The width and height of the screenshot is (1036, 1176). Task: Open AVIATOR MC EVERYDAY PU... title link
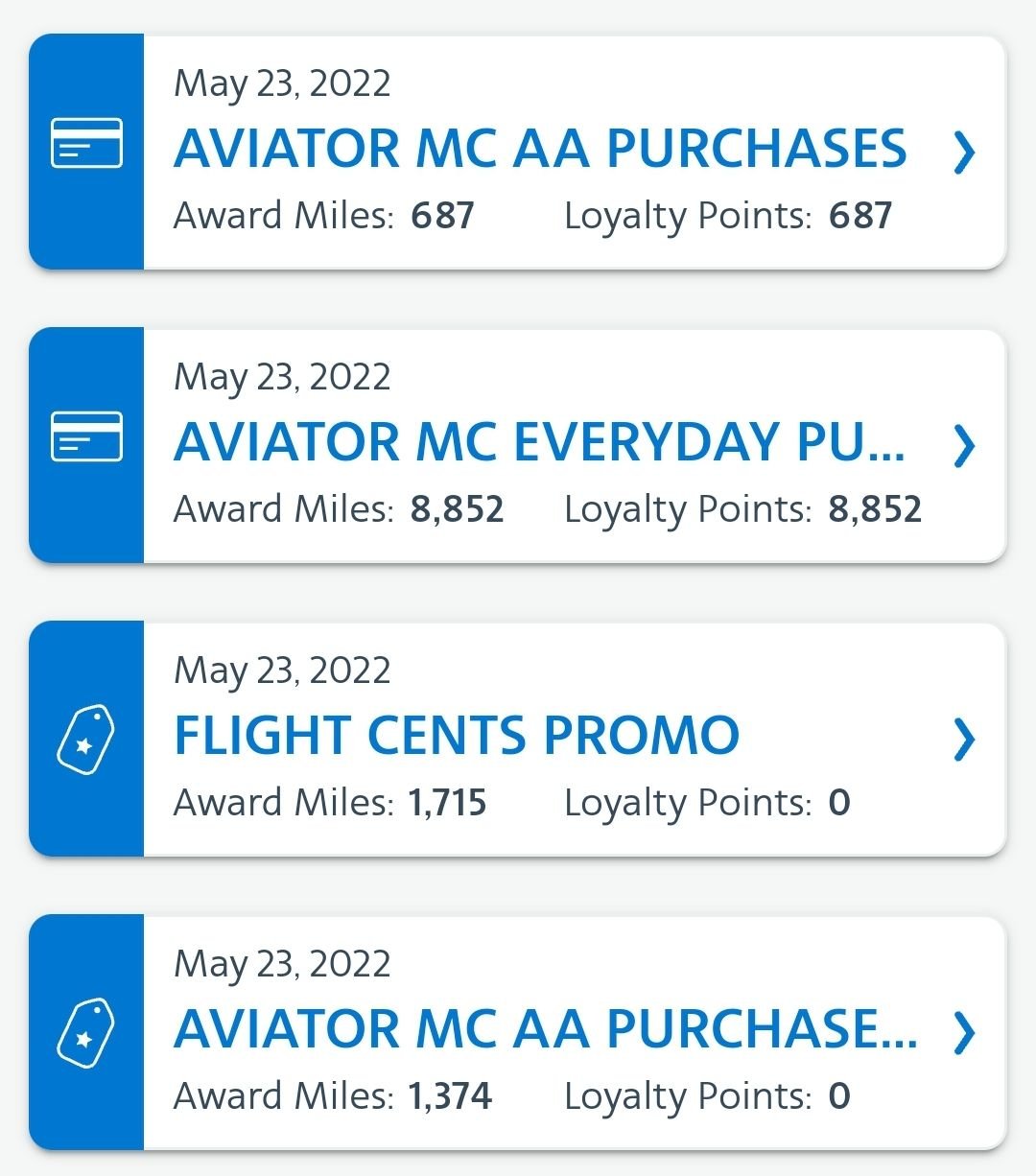coord(539,442)
